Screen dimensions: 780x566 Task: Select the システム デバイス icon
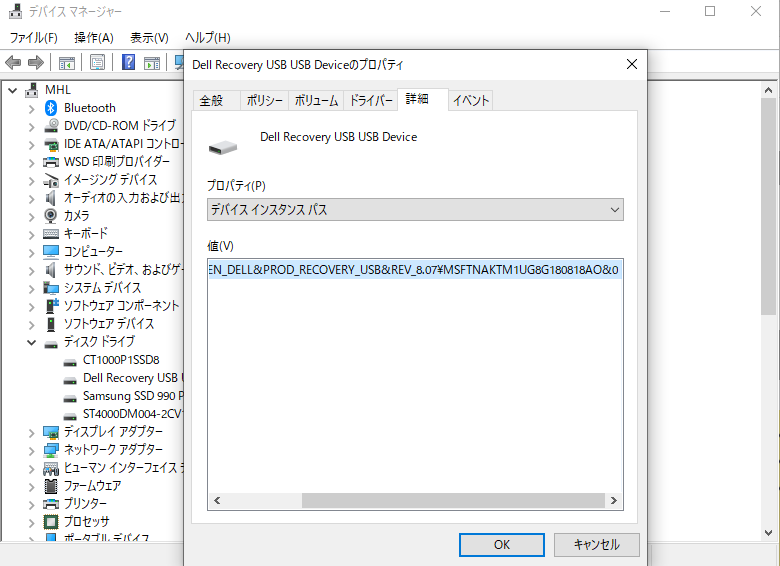pos(51,288)
